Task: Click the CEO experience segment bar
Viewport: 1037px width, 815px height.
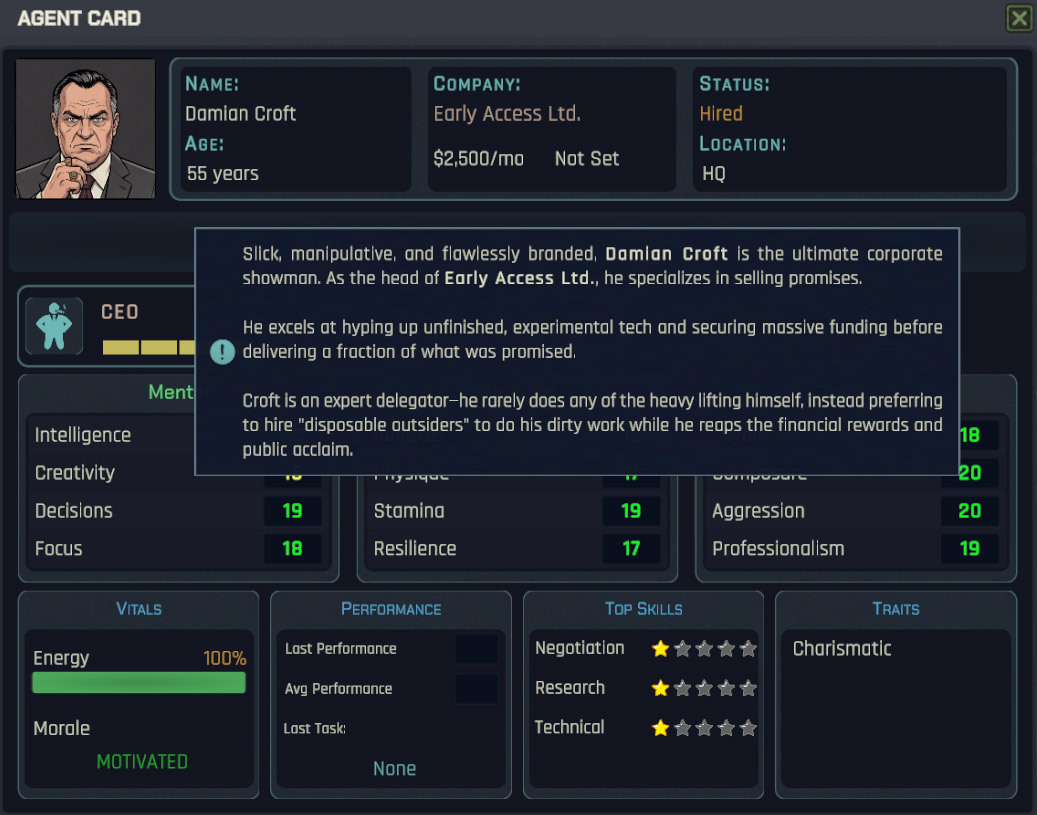Action: pos(149,347)
